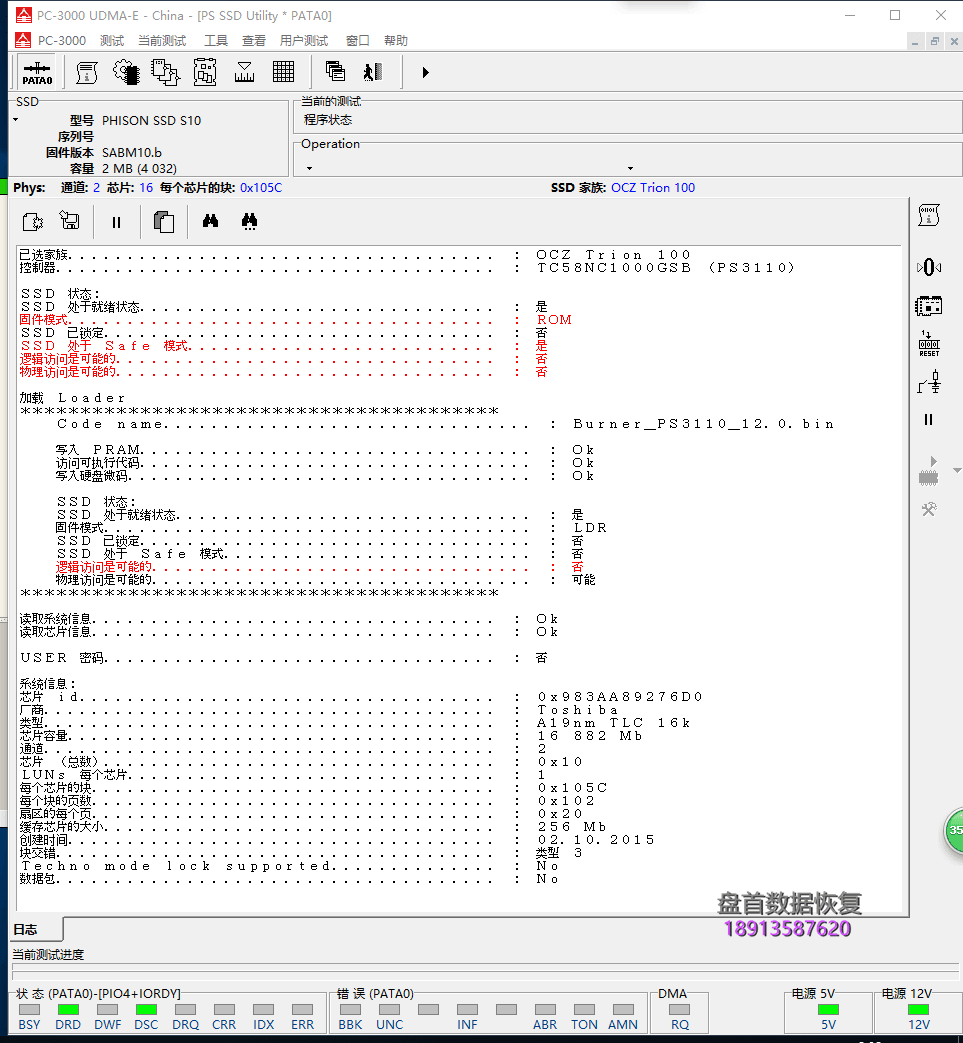Image resolution: width=963 pixels, height=1043 pixels.
Task: Open the 用户测试 menu
Action: [304, 41]
